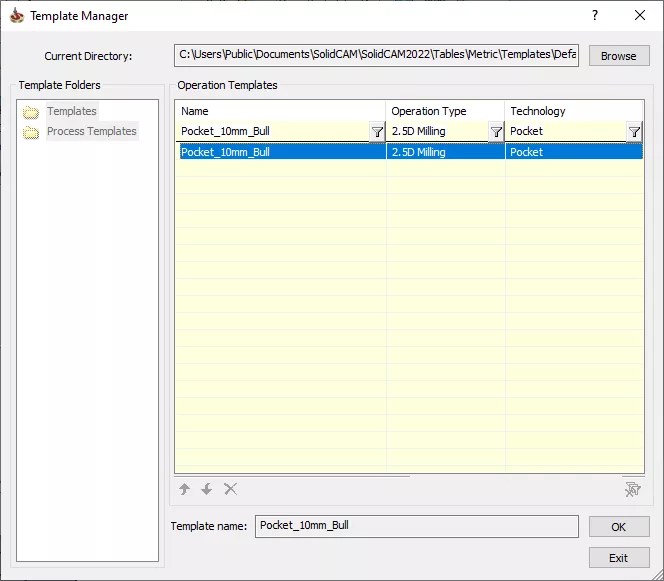This screenshot has width=664, height=581.
Task: Select the Pocket_10mm_Bull template row
Action: tap(280, 152)
